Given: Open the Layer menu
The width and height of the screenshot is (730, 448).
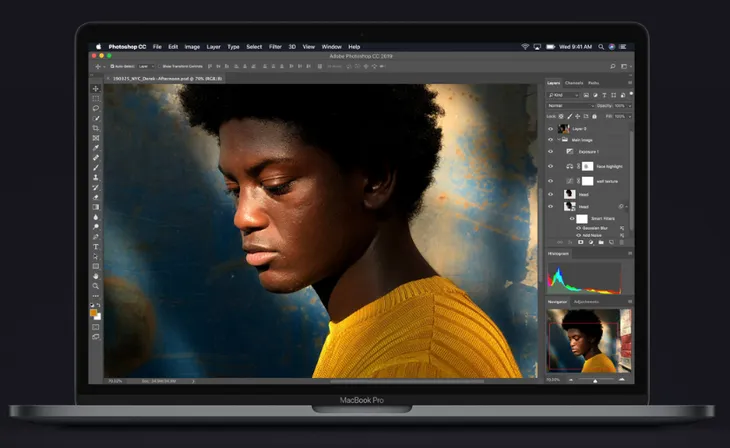Looking at the screenshot, I should pyautogui.click(x=213, y=47).
